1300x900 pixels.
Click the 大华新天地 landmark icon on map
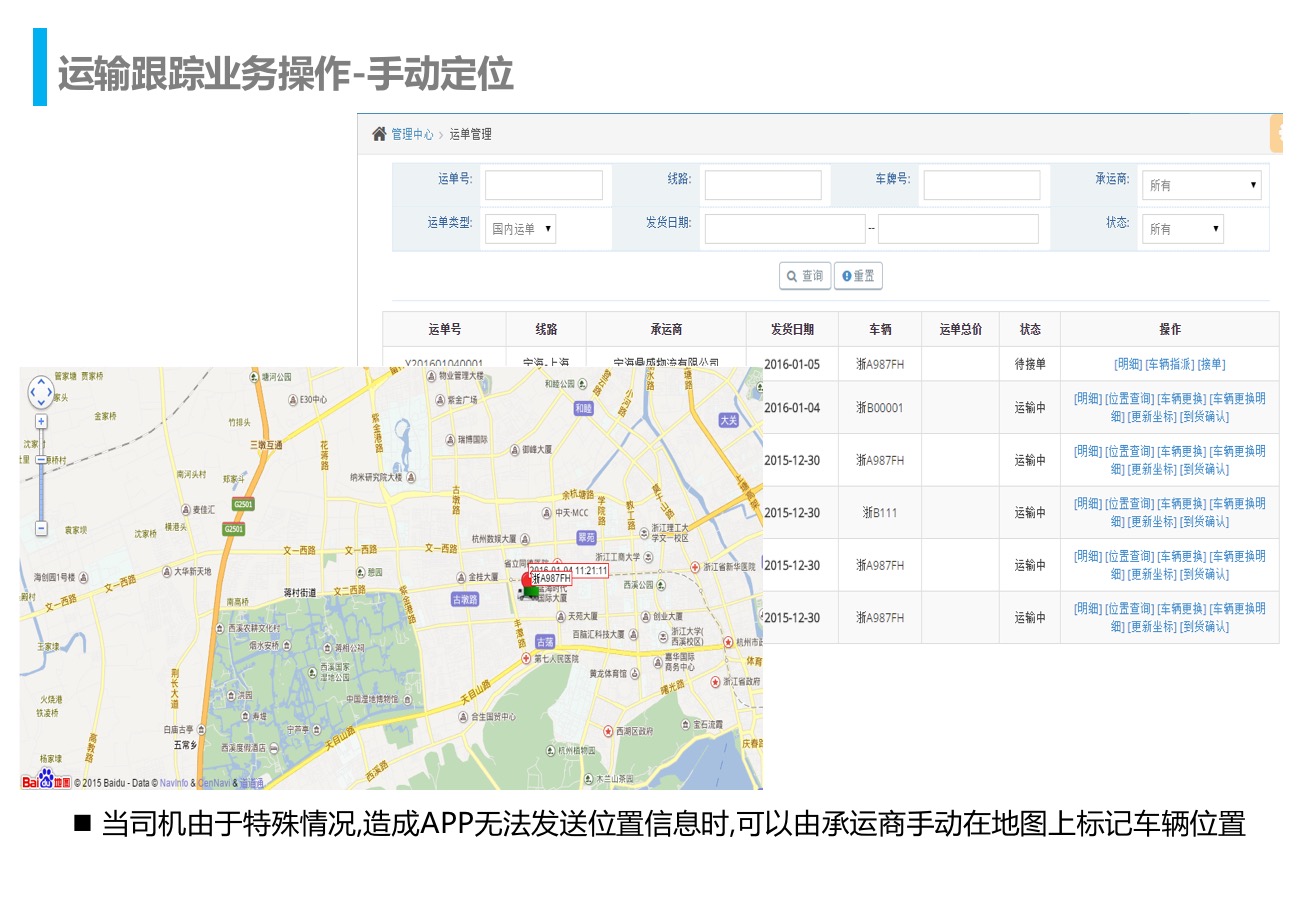[x=166, y=572]
